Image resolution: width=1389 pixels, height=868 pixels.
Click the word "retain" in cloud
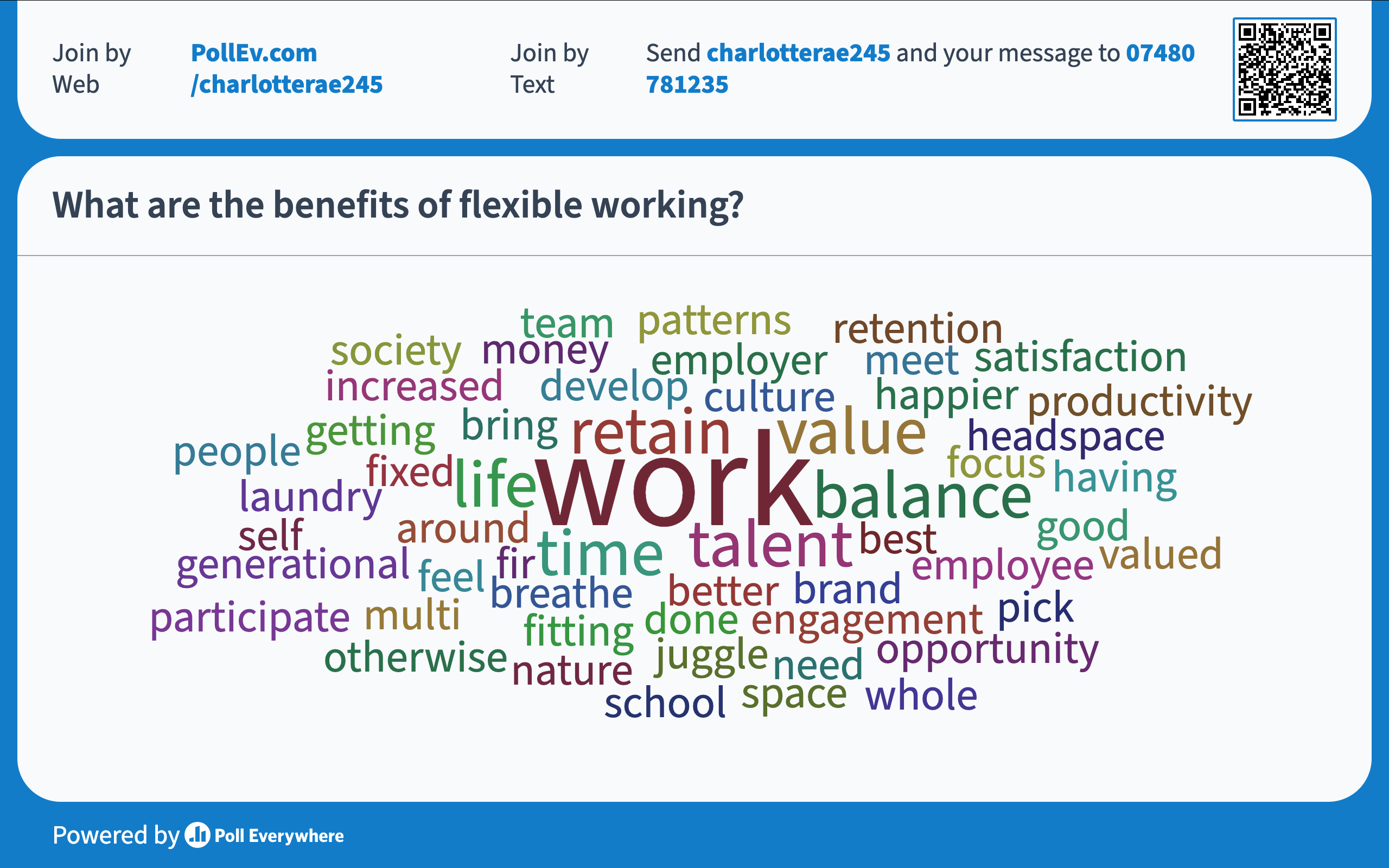(651, 433)
